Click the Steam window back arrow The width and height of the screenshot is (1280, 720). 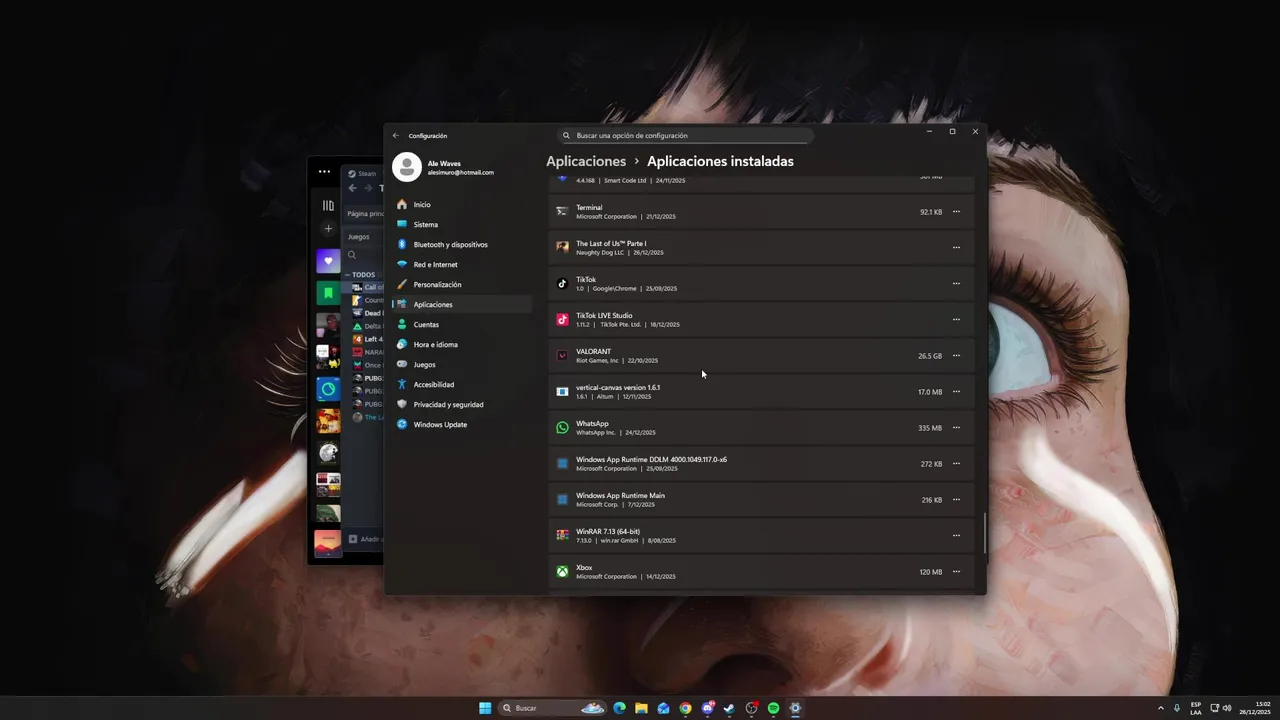pos(352,188)
